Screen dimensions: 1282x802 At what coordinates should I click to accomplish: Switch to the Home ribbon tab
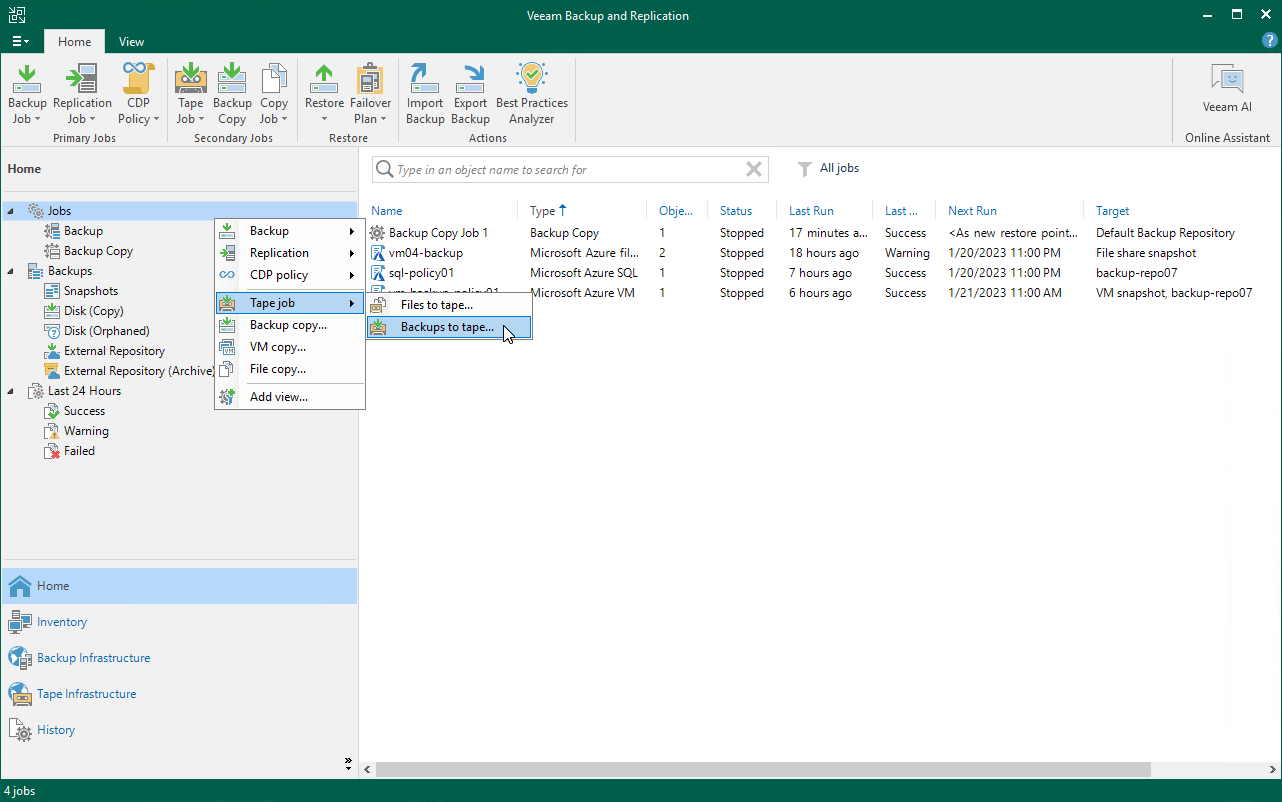tap(75, 42)
